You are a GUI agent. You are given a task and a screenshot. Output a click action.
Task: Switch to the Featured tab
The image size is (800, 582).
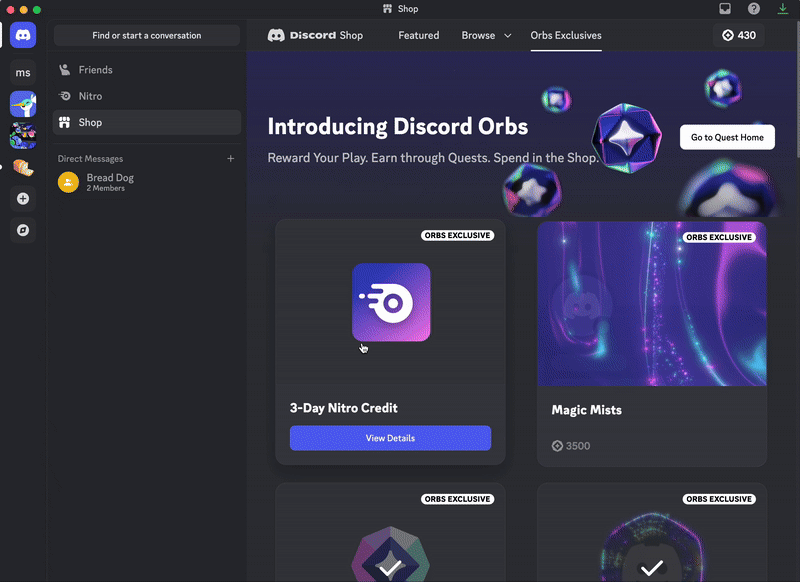tap(418, 35)
